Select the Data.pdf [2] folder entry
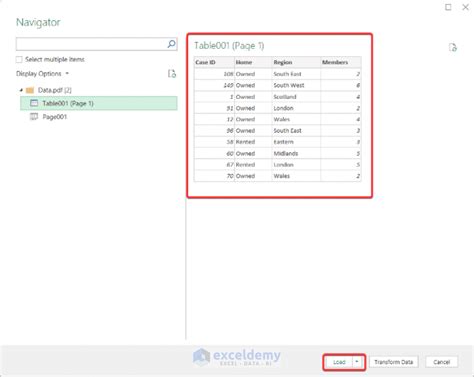The image size is (474, 377). [x=55, y=90]
